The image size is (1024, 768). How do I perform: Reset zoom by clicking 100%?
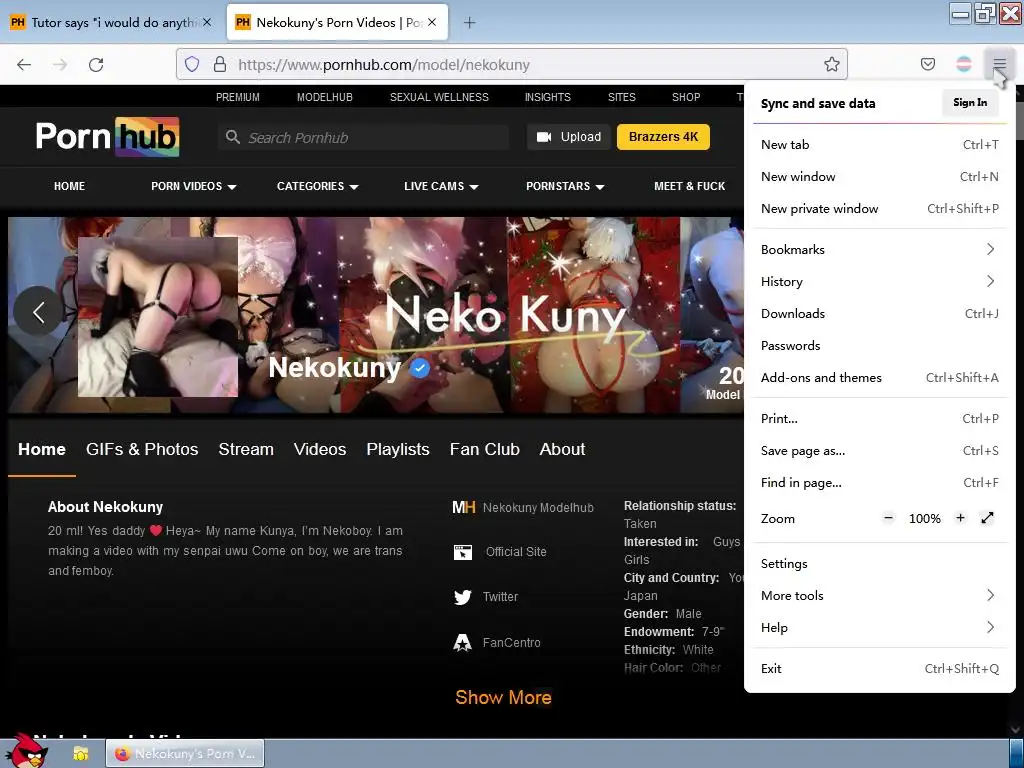click(925, 519)
